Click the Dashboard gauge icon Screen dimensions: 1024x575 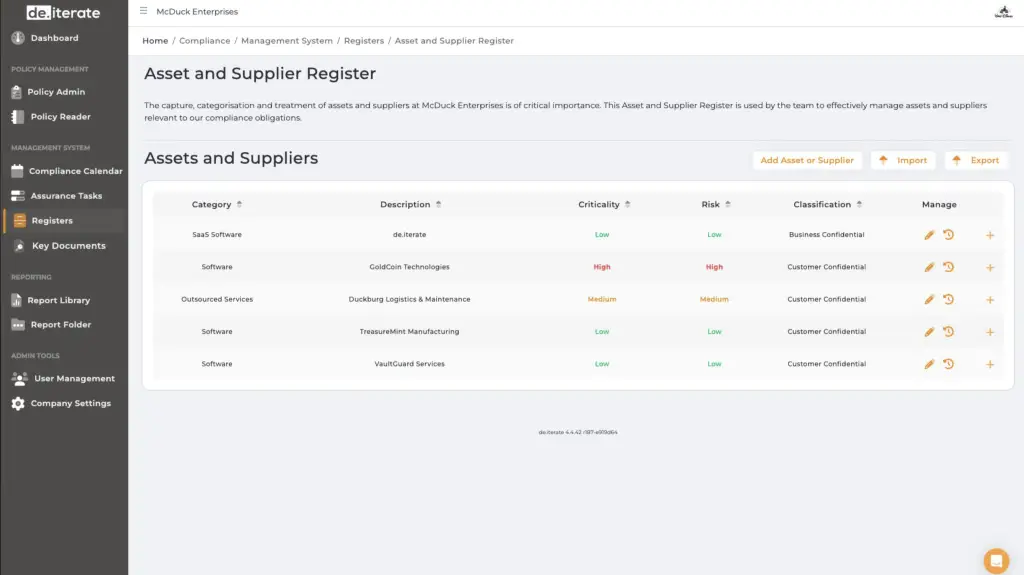point(18,38)
